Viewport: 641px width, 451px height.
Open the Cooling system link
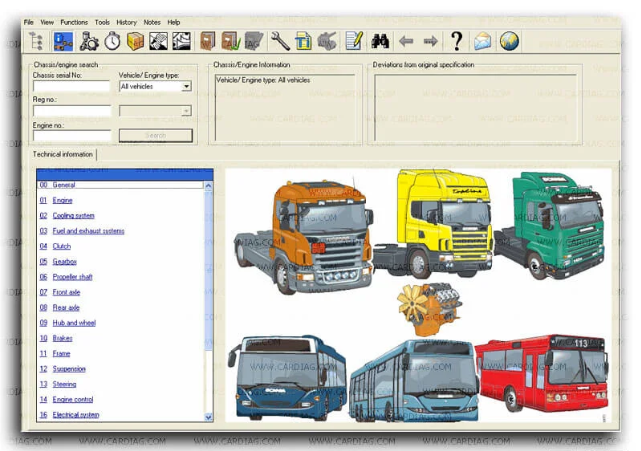[73, 216]
